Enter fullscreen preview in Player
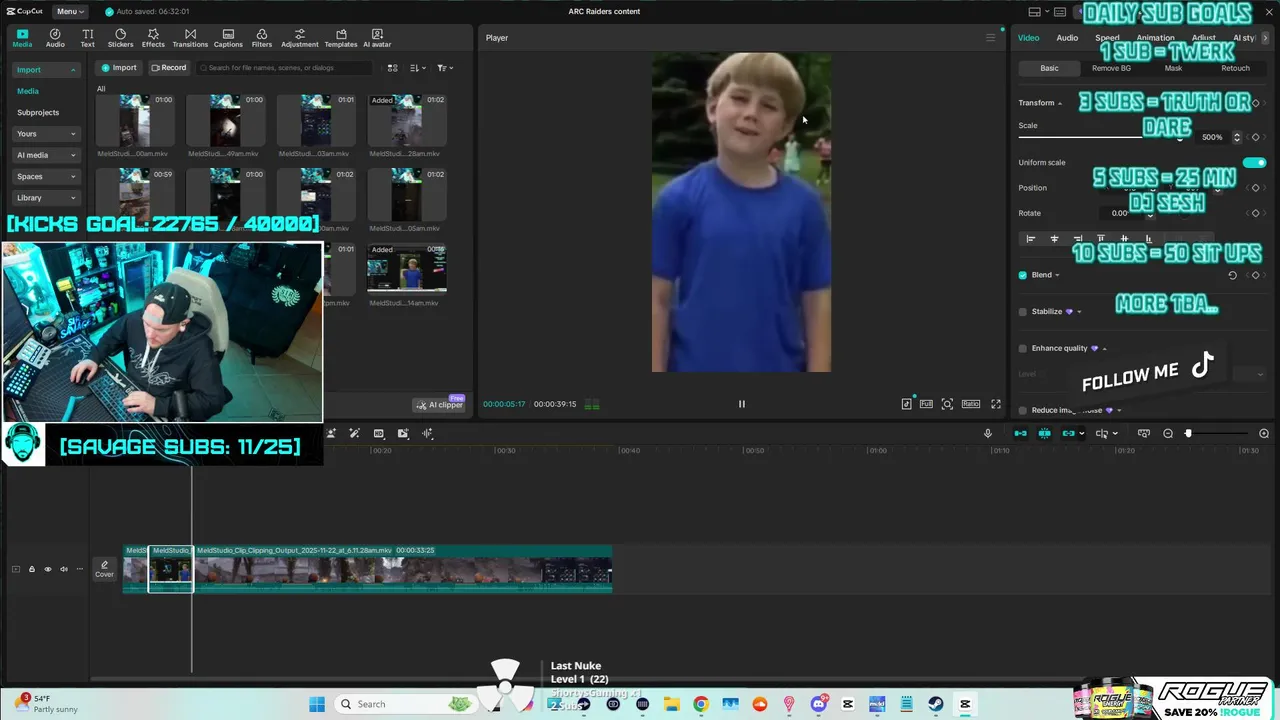This screenshot has width=1280, height=720. coord(995,404)
